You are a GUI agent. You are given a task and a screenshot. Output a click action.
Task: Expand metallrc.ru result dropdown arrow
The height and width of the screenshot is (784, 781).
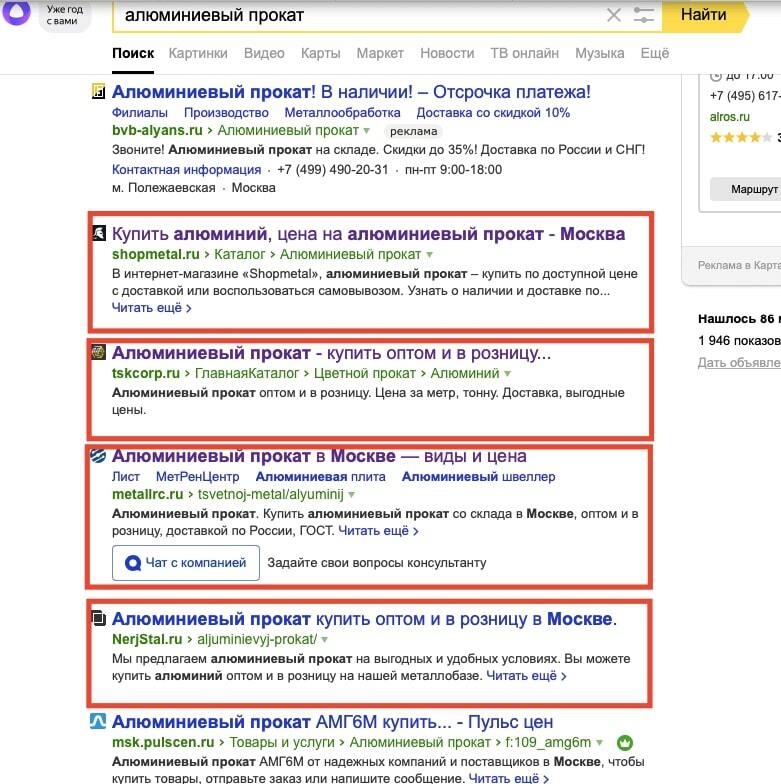[352, 494]
